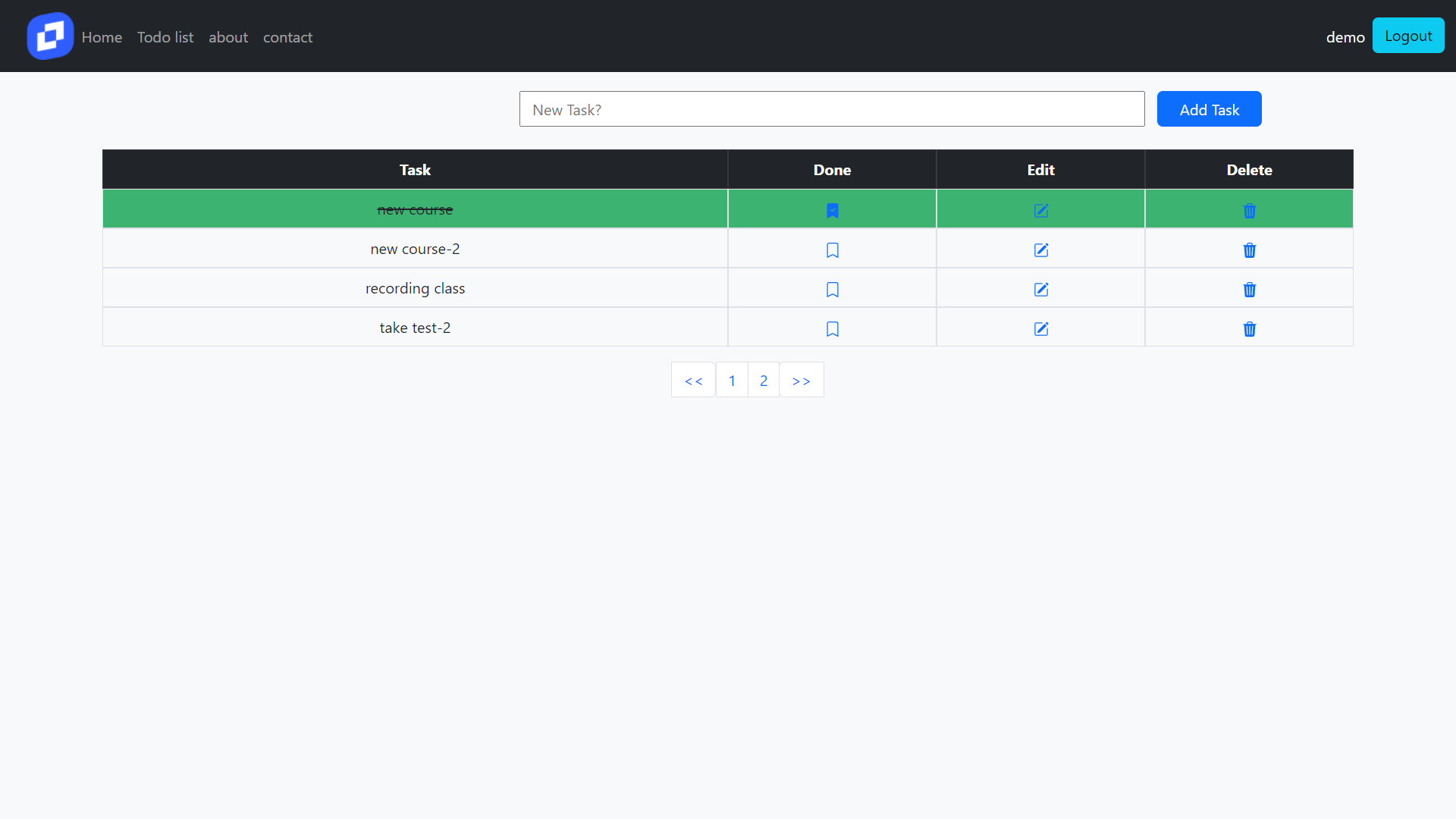The width and height of the screenshot is (1456, 819).
Task: Click the trash icon for recording class
Action: click(x=1249, y=290)
